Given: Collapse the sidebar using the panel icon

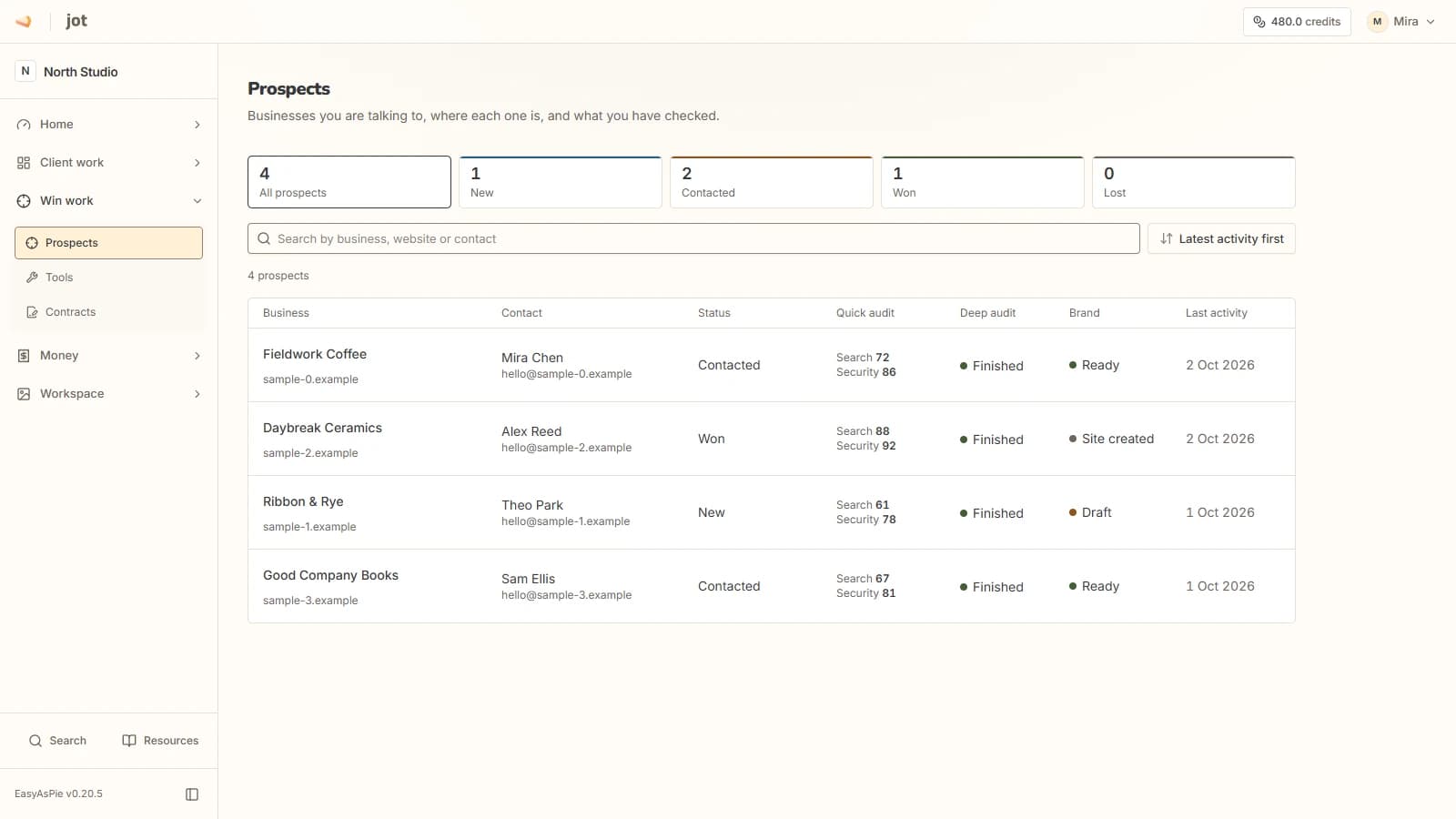Looking at the screenshot, I should tap(192, 794).
